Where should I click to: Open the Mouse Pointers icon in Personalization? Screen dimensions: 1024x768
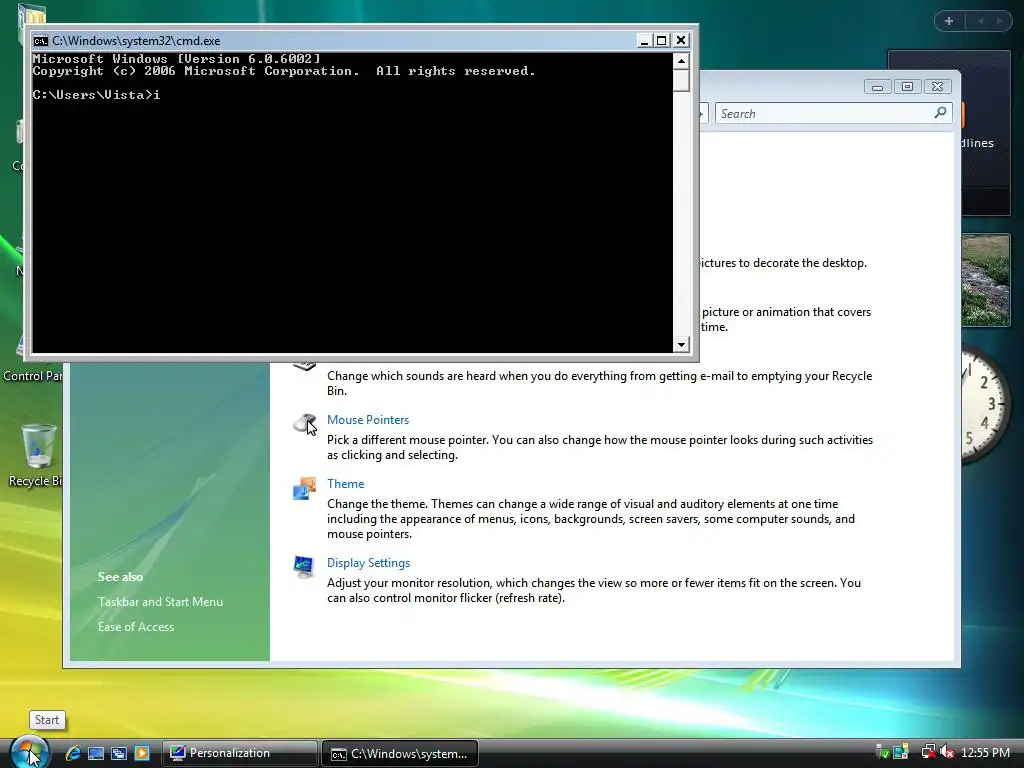(305, 424)
